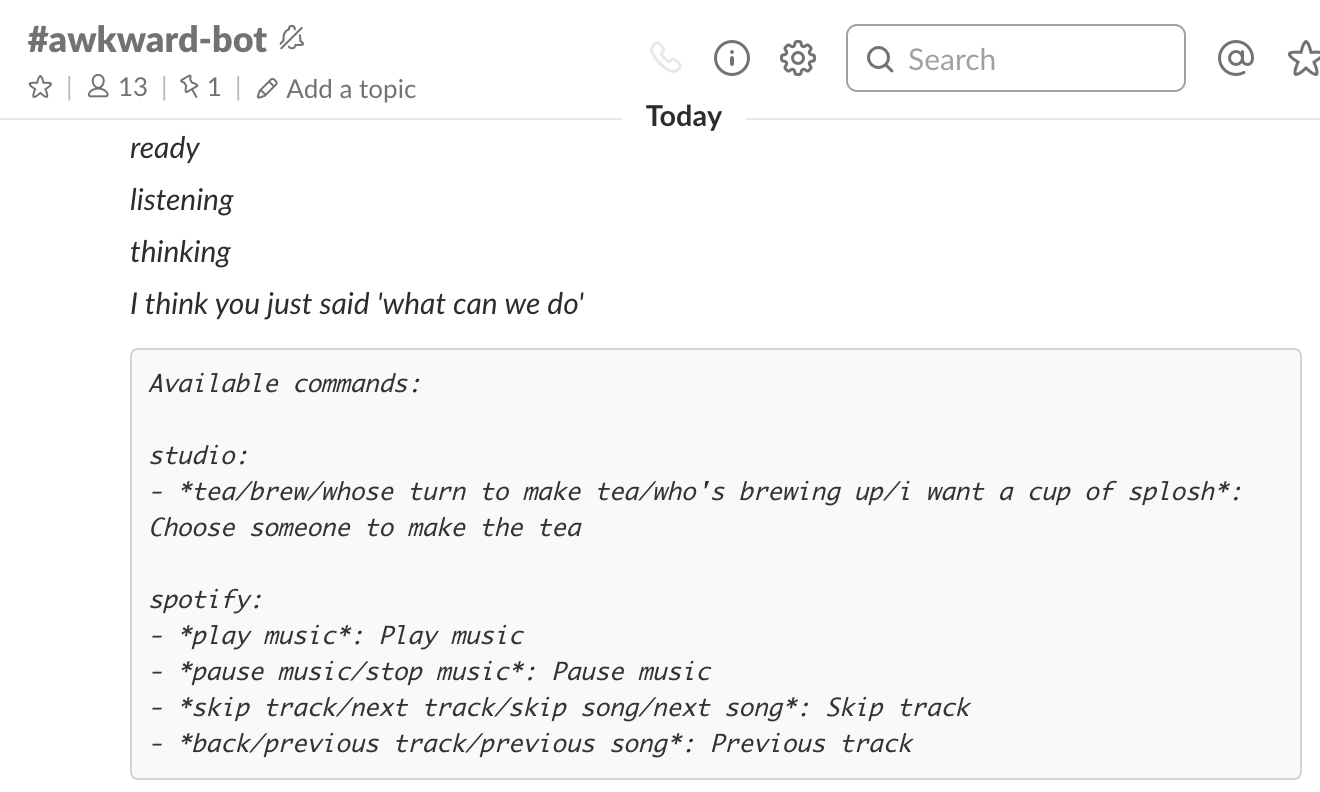Show mentions with the @ icon

[x=1235, y=59]
